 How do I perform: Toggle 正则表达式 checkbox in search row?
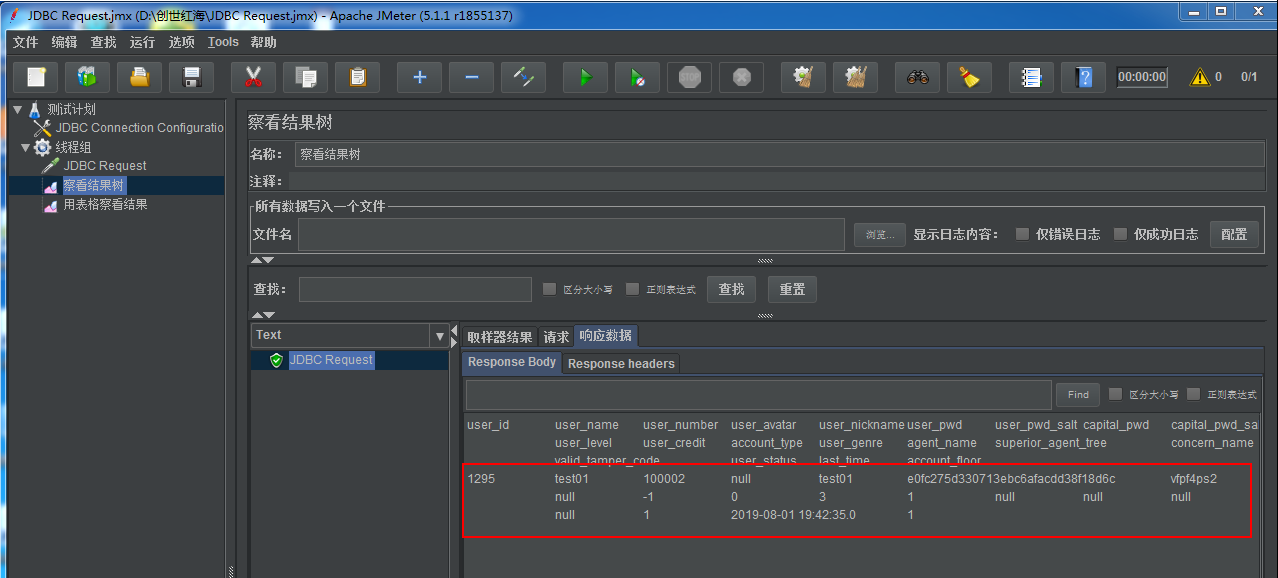point(632,289)
